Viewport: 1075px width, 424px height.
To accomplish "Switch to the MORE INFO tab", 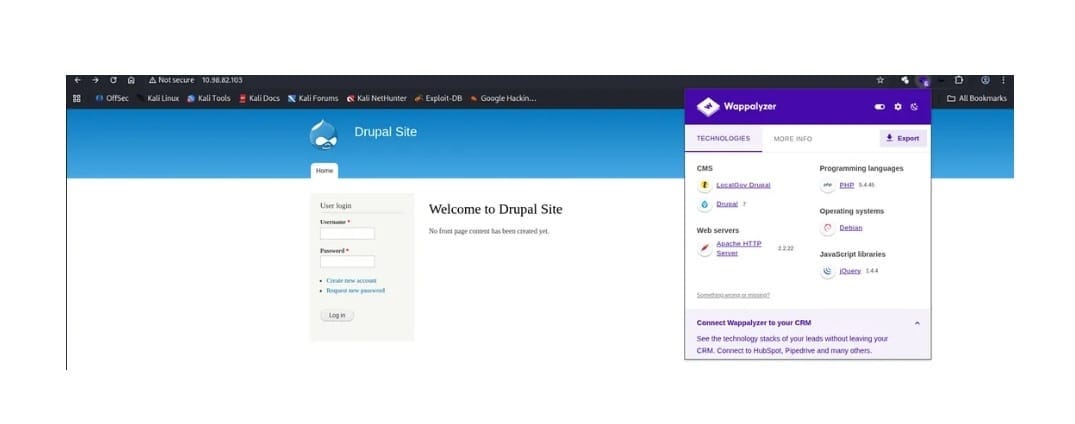I will [793, 139].
